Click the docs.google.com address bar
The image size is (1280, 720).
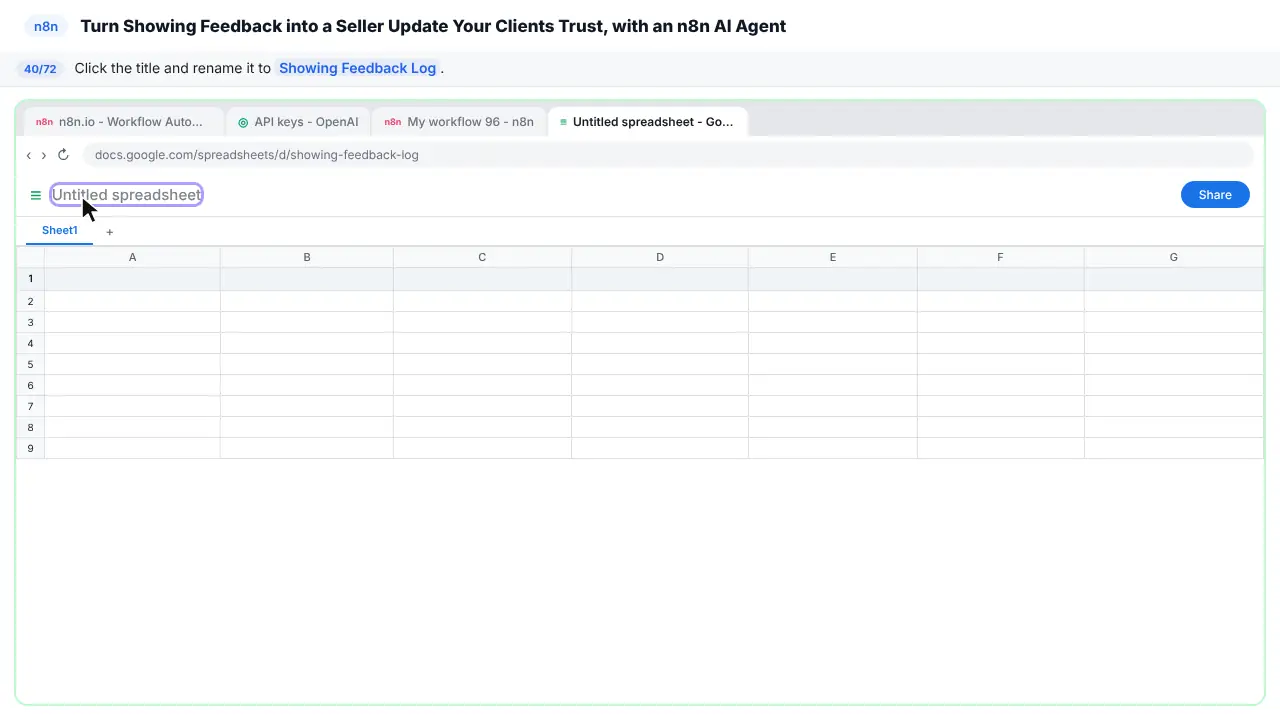coord(668,155)
